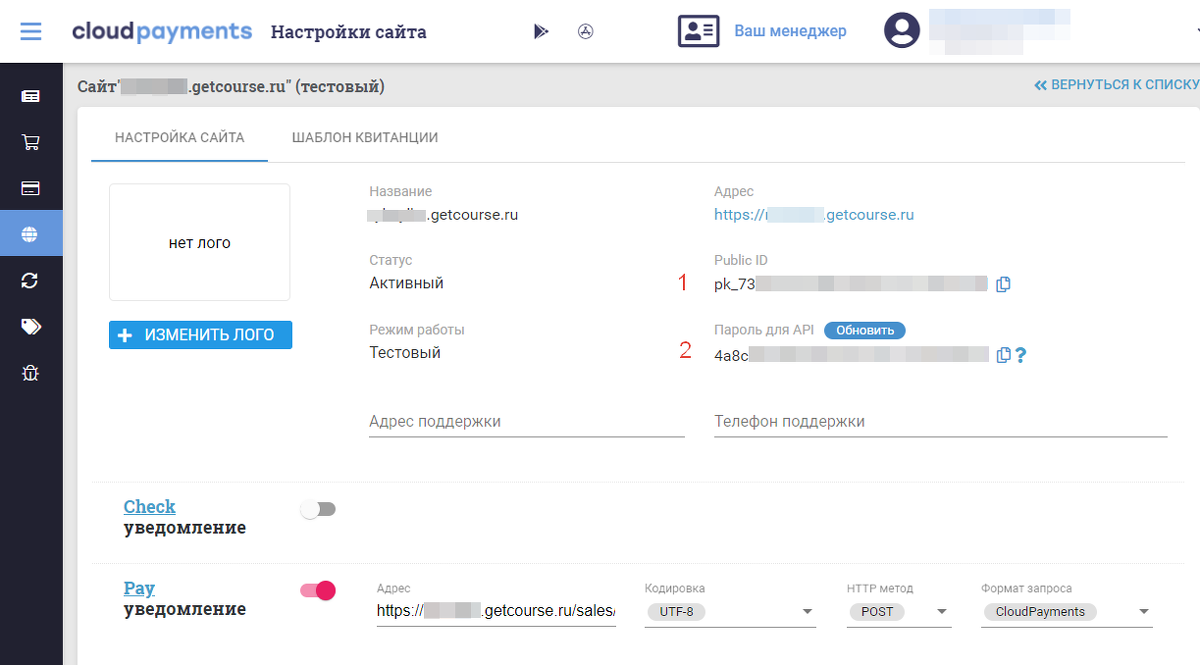Select the Настройка сайта tab
Screen dimensions: 1200x665
coord(179,137)
